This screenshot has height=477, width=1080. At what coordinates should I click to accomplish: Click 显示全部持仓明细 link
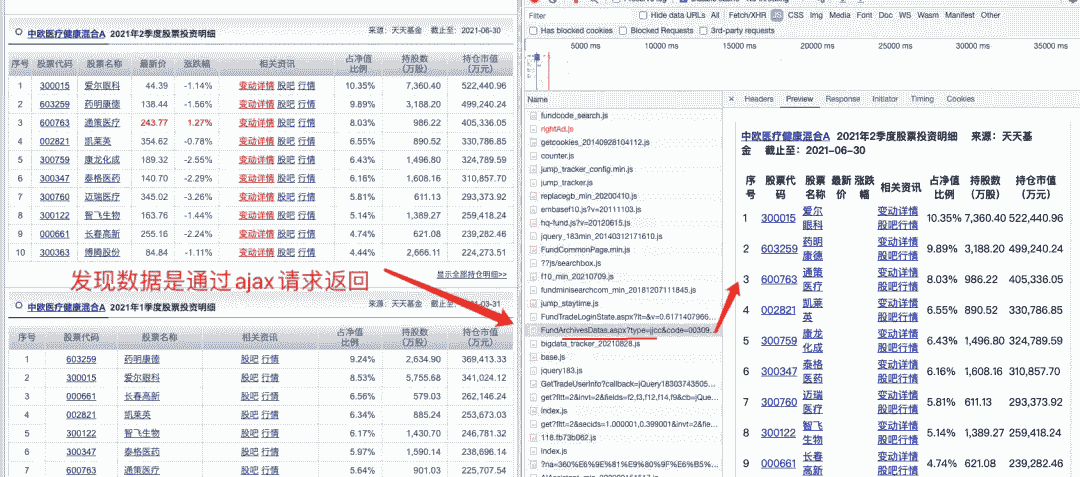(x=471, y=274)
